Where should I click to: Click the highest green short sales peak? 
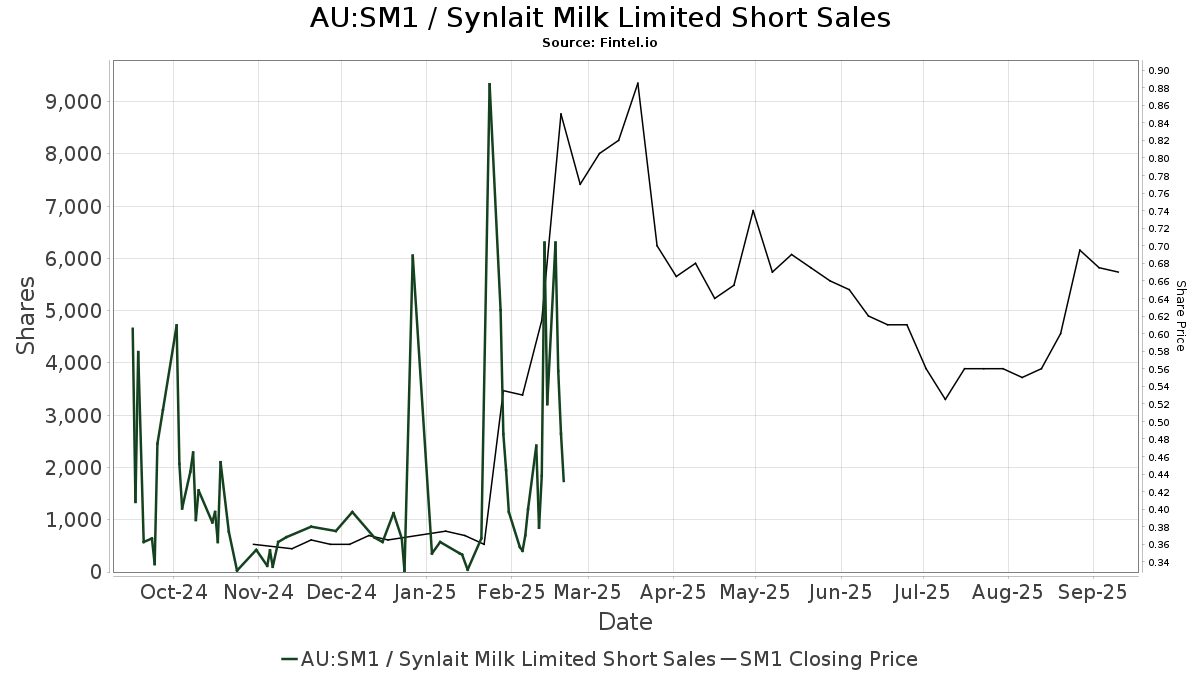point(489,84)
